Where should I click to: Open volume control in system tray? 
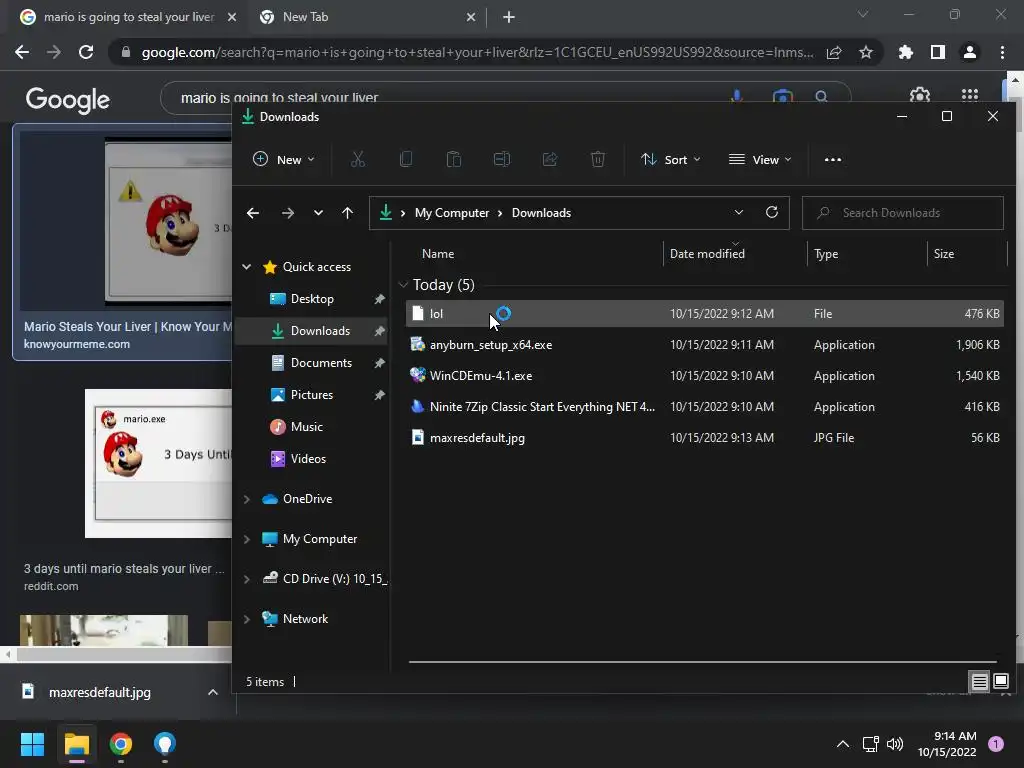tap(895, 744)
